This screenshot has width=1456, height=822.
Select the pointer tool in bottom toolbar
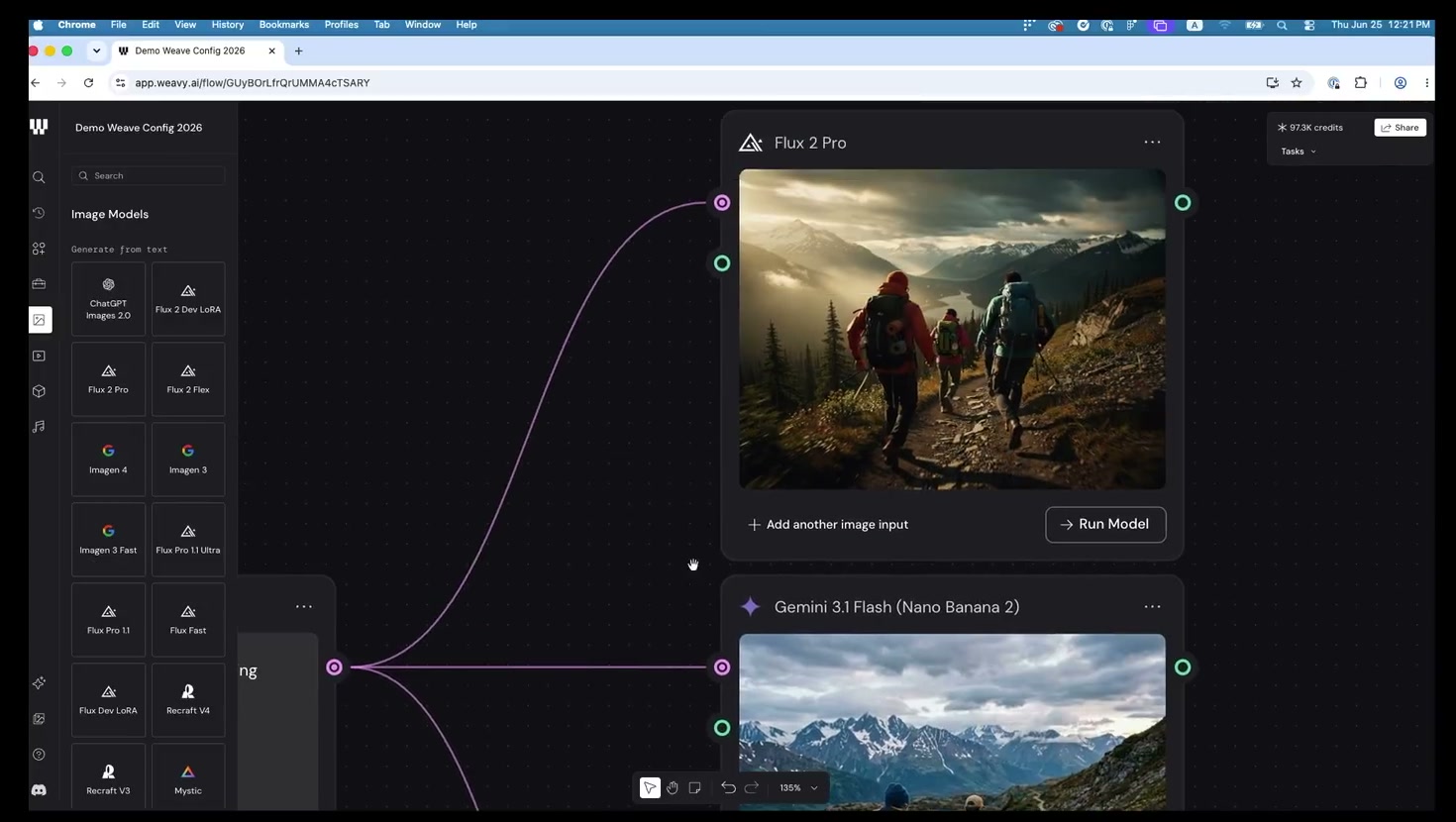tap(650, 788)
